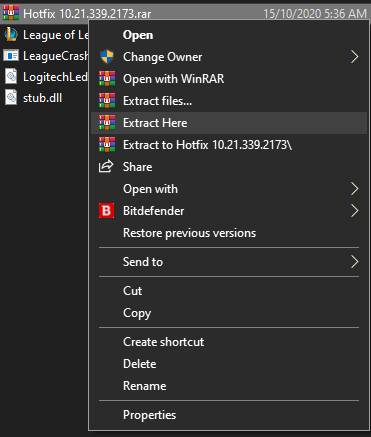Choose Copy from the context menu
371x437 pixels.
(229, 313)
